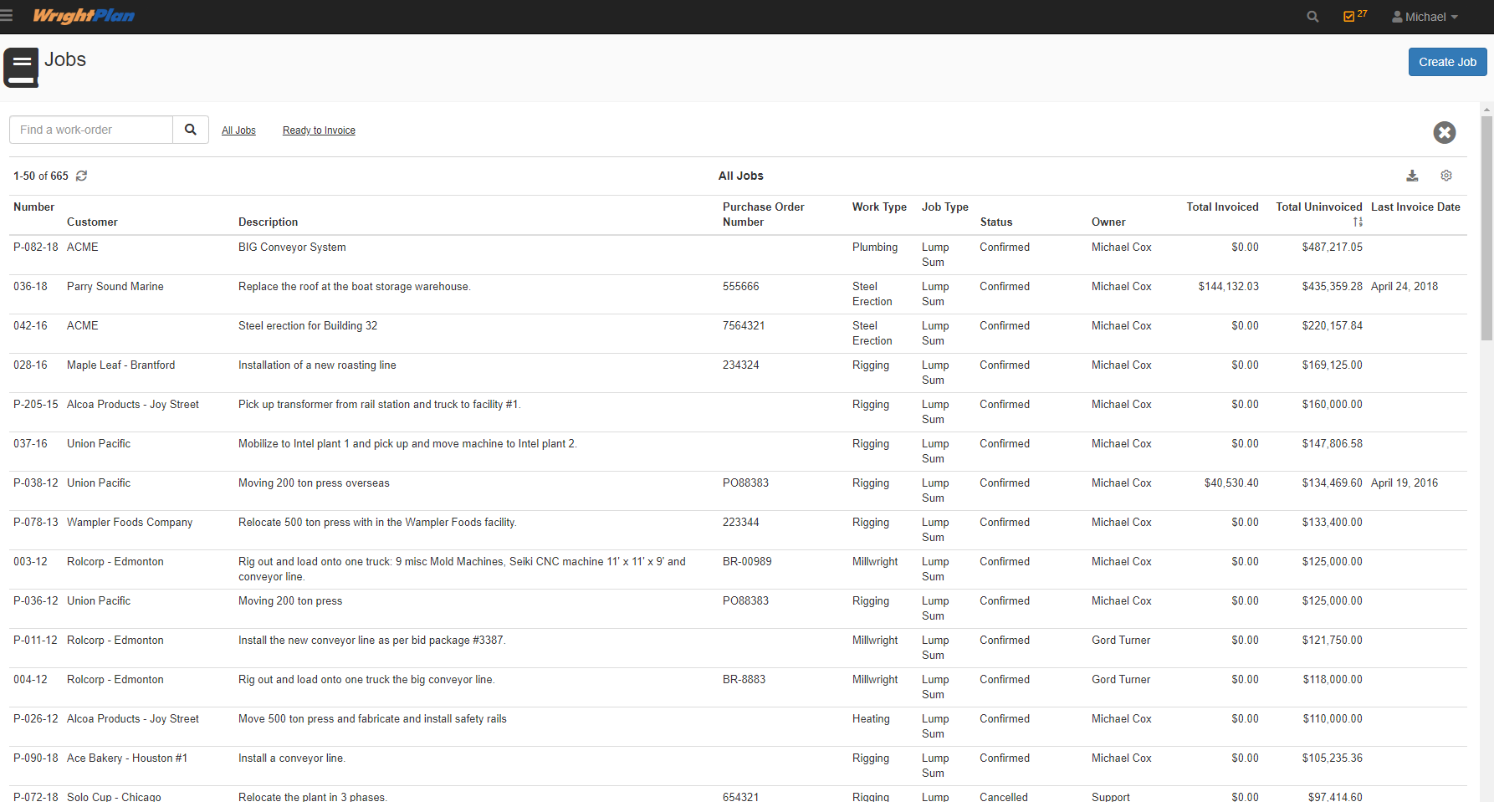1494x812 pixels.
Task: Open the column settings gear
Action: click(x=1446, y=176)
